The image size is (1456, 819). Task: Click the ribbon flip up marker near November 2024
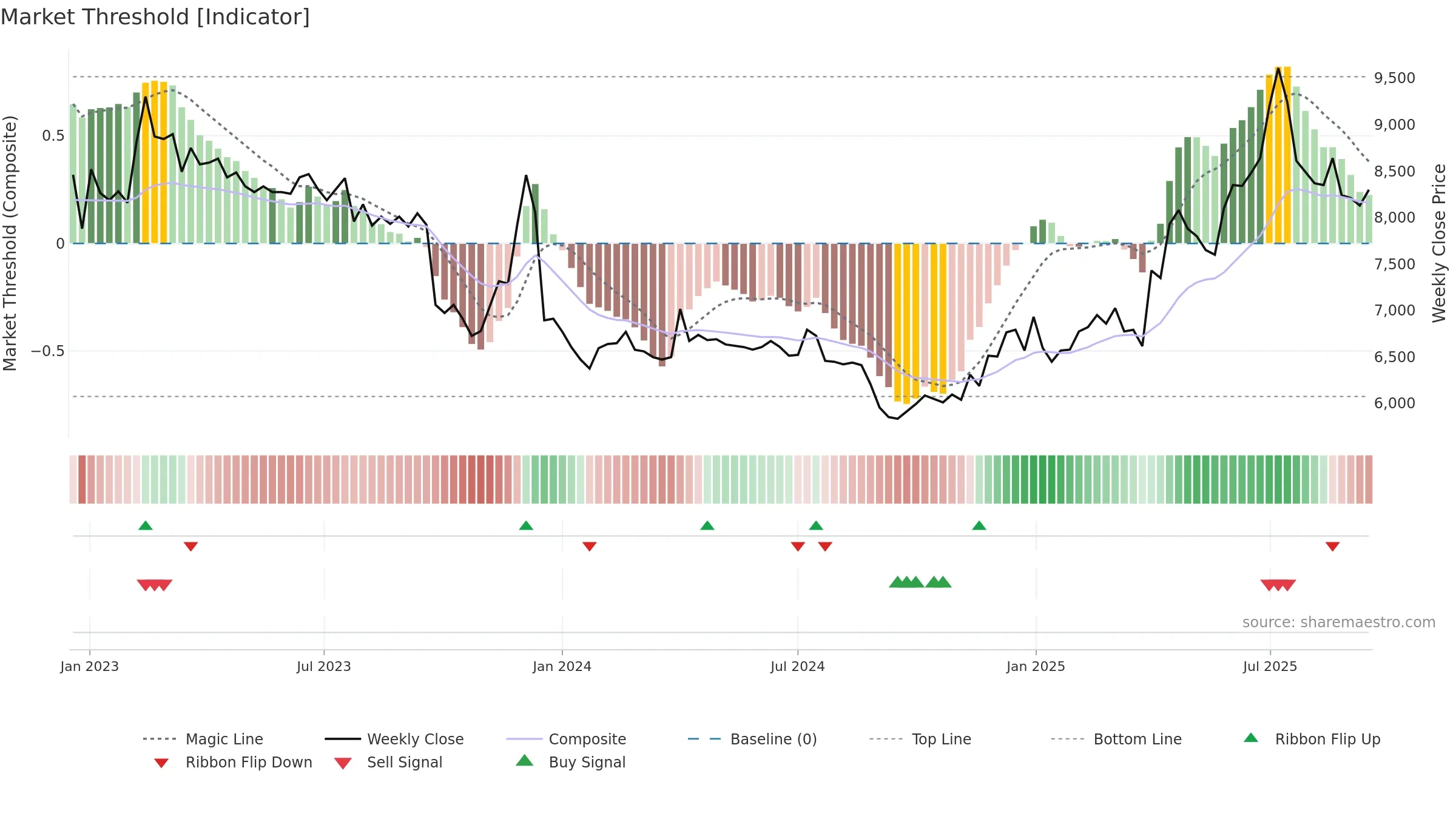point(979,525)
